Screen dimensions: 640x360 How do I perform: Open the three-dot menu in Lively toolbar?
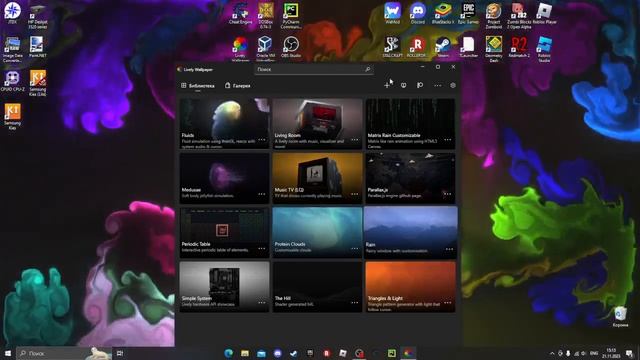[x=438, y=85]
